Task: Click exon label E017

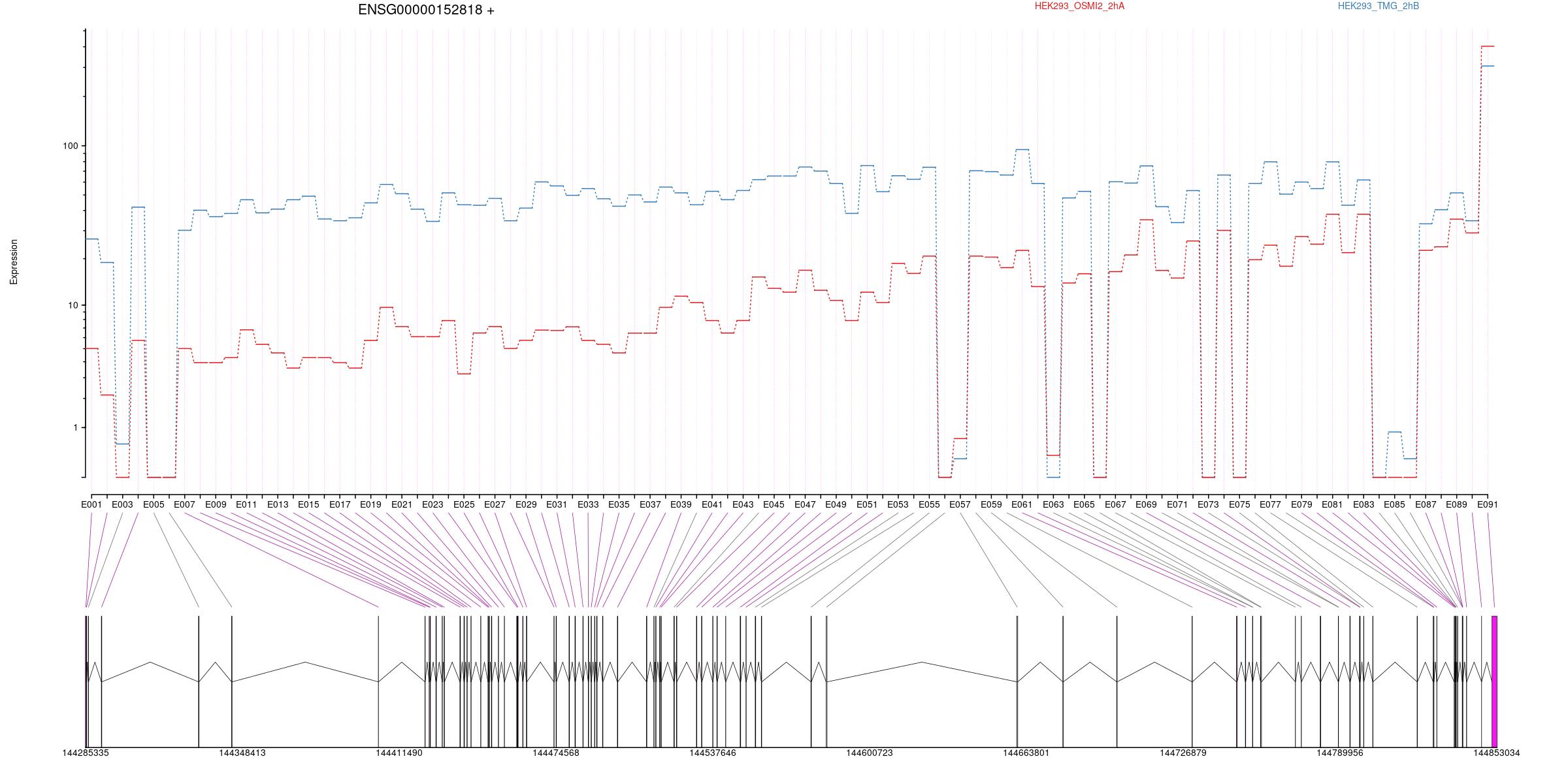Action: (x=340, y=504)
